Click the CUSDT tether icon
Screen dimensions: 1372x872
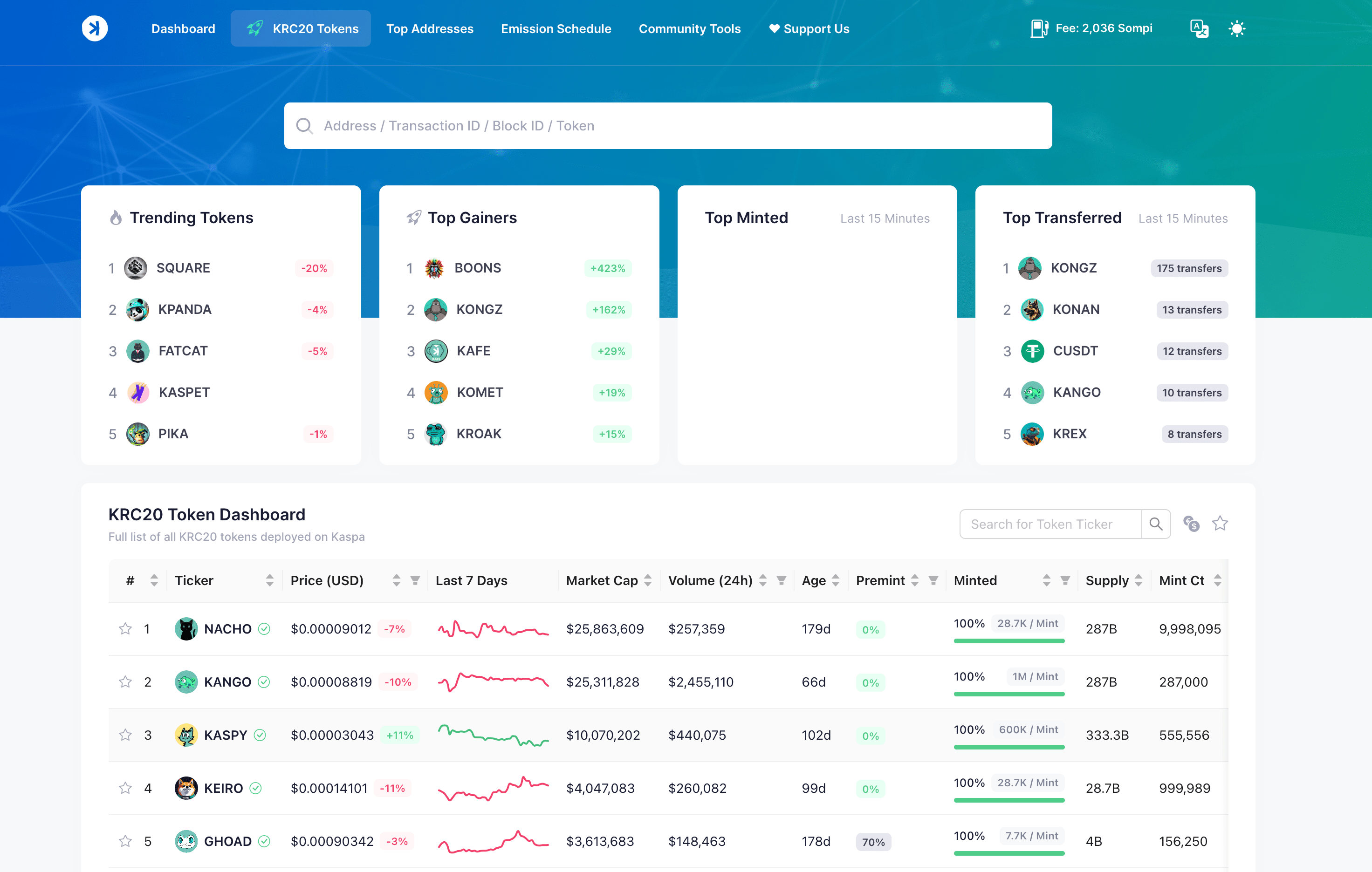coord(1032,351)
